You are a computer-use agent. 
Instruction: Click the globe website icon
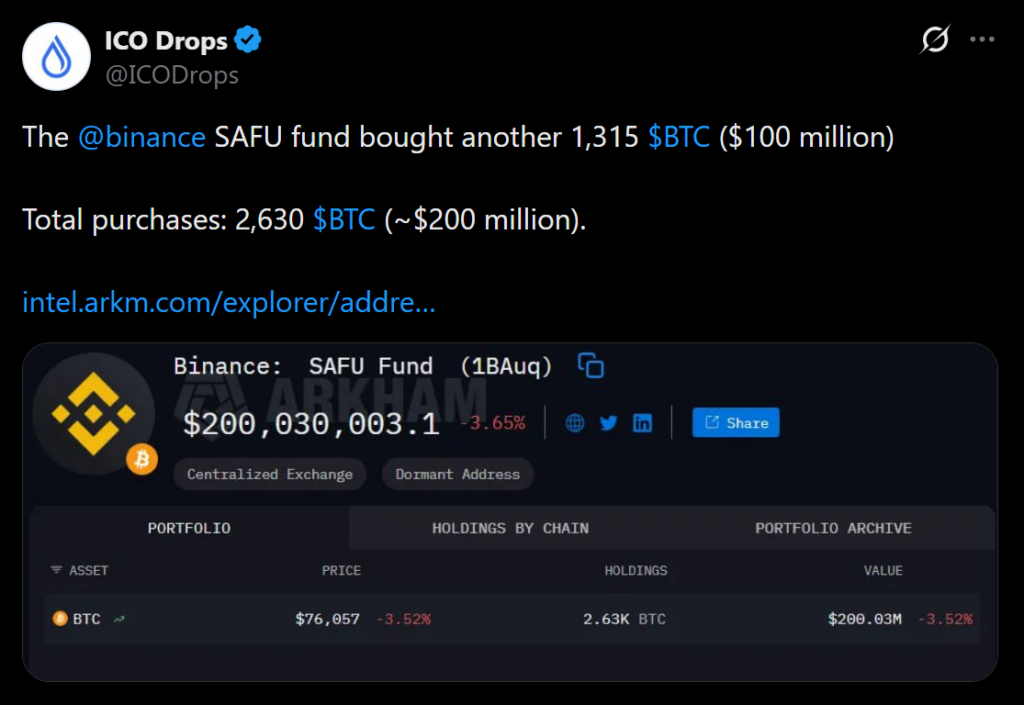pyautogui.click(x=575, y=423)
